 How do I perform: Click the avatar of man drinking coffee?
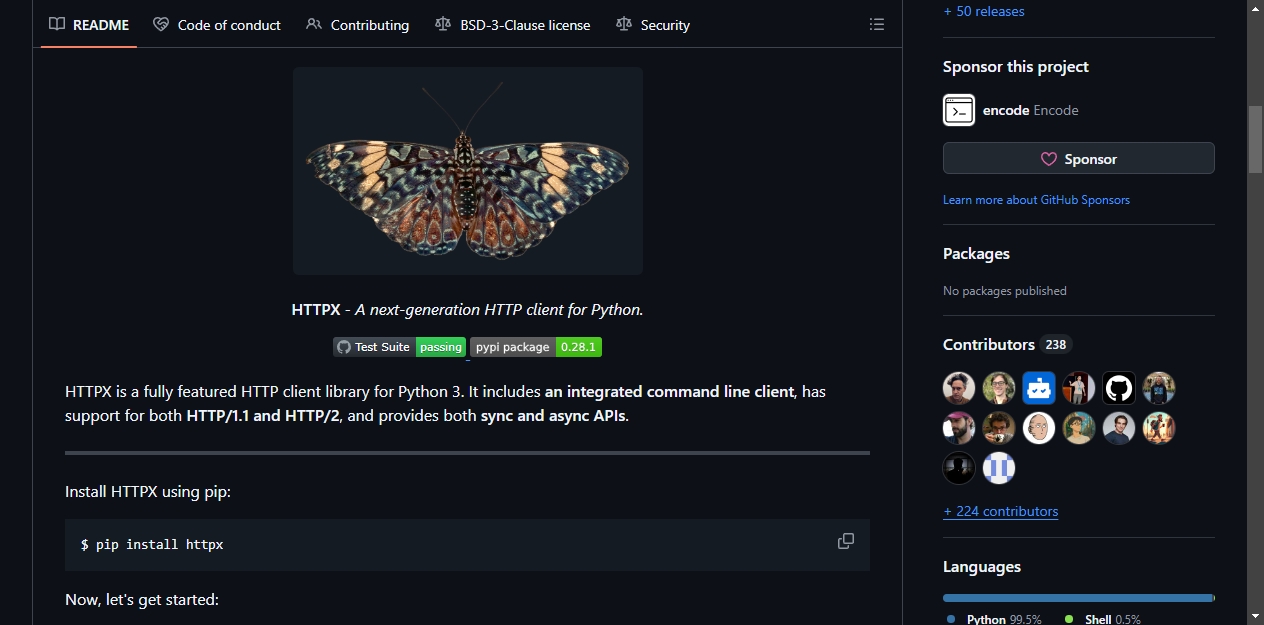pos(999,428)
